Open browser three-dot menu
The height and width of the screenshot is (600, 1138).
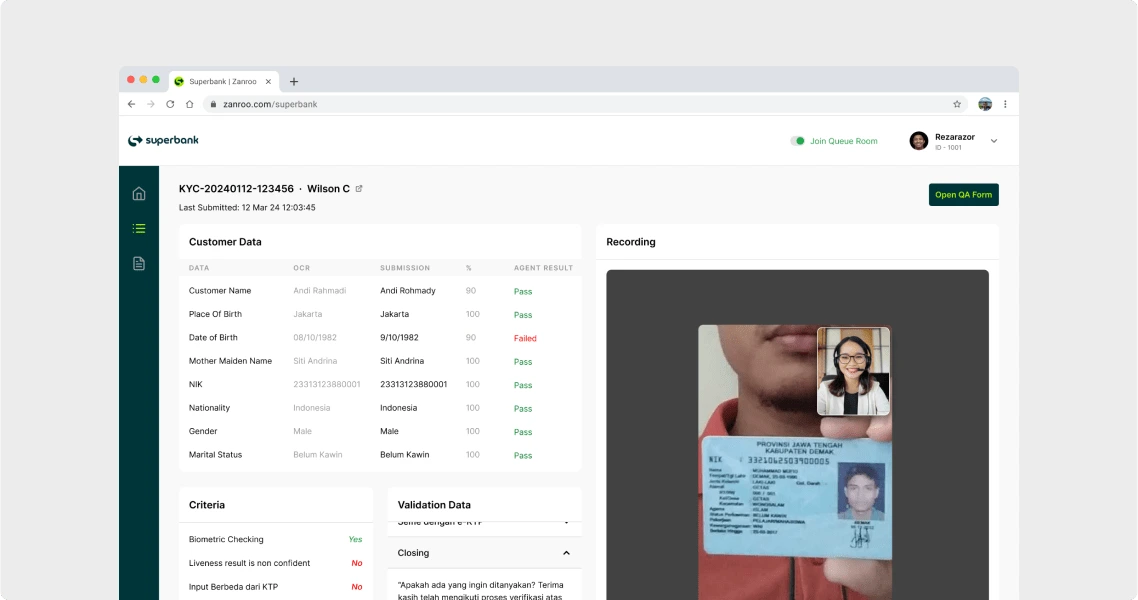[1005, 104]
